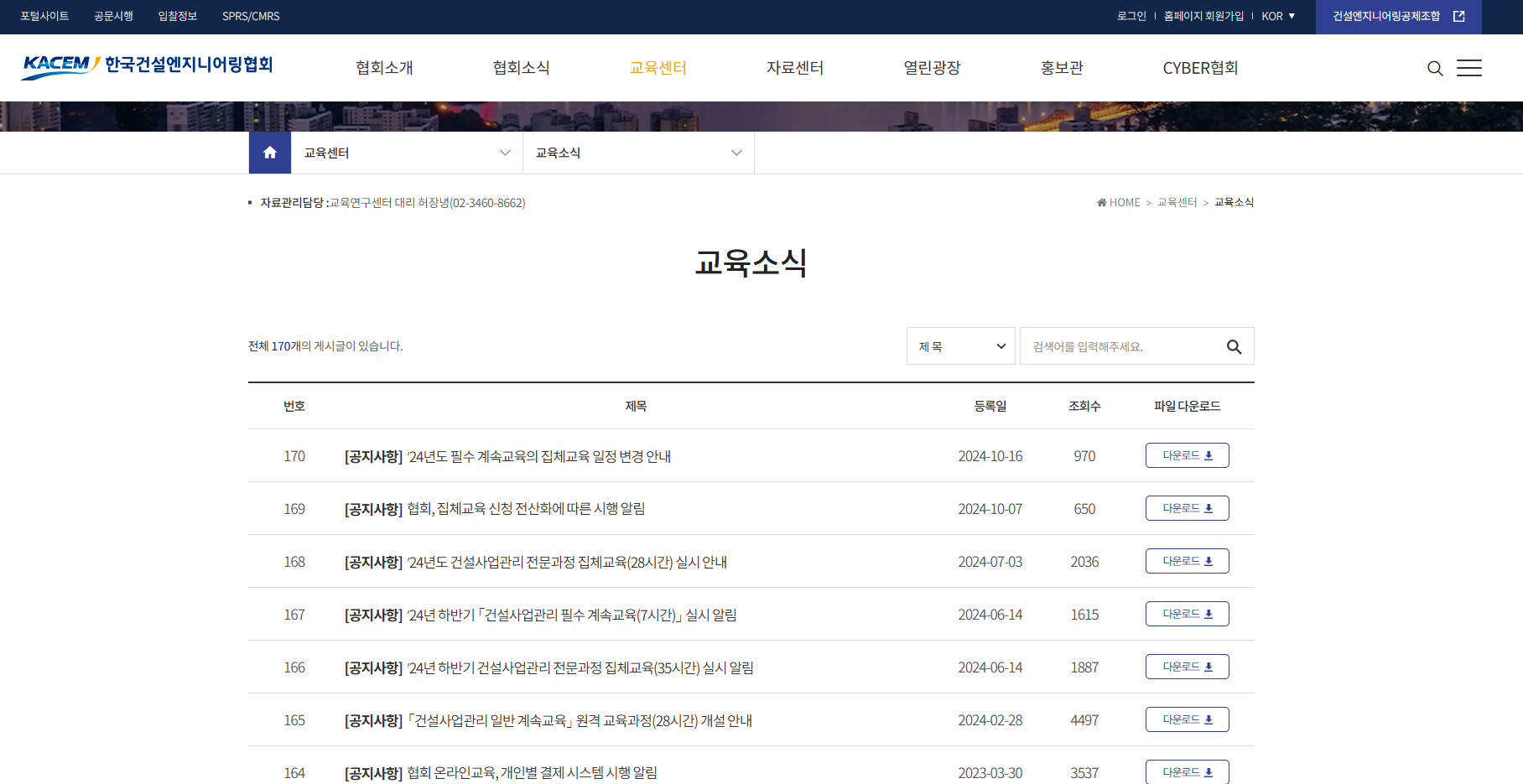Open the KOR language selector
This screenshot has width=1523, height=784.
(1278, 16)
